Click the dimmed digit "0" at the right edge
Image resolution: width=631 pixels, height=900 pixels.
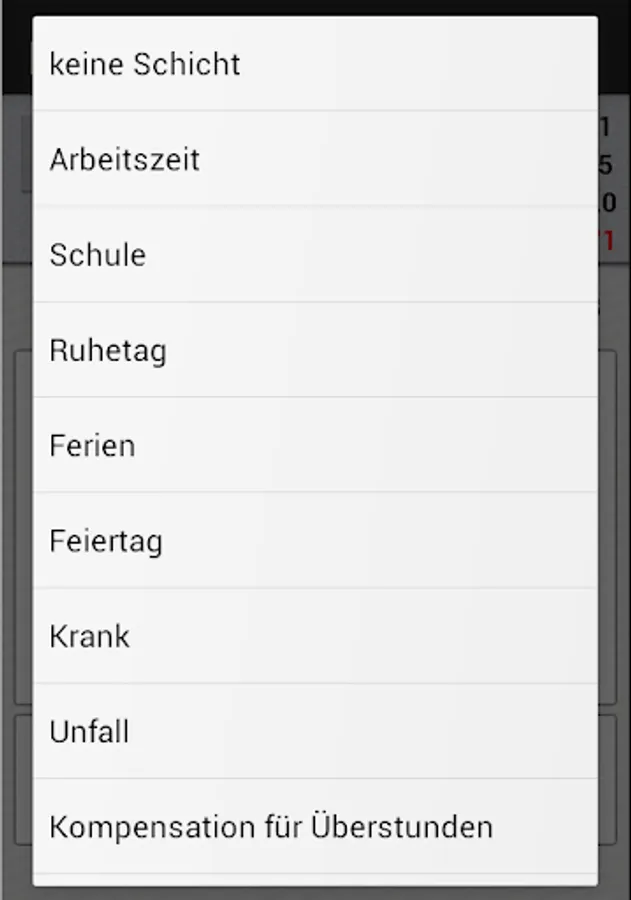[x=607, y=202]
